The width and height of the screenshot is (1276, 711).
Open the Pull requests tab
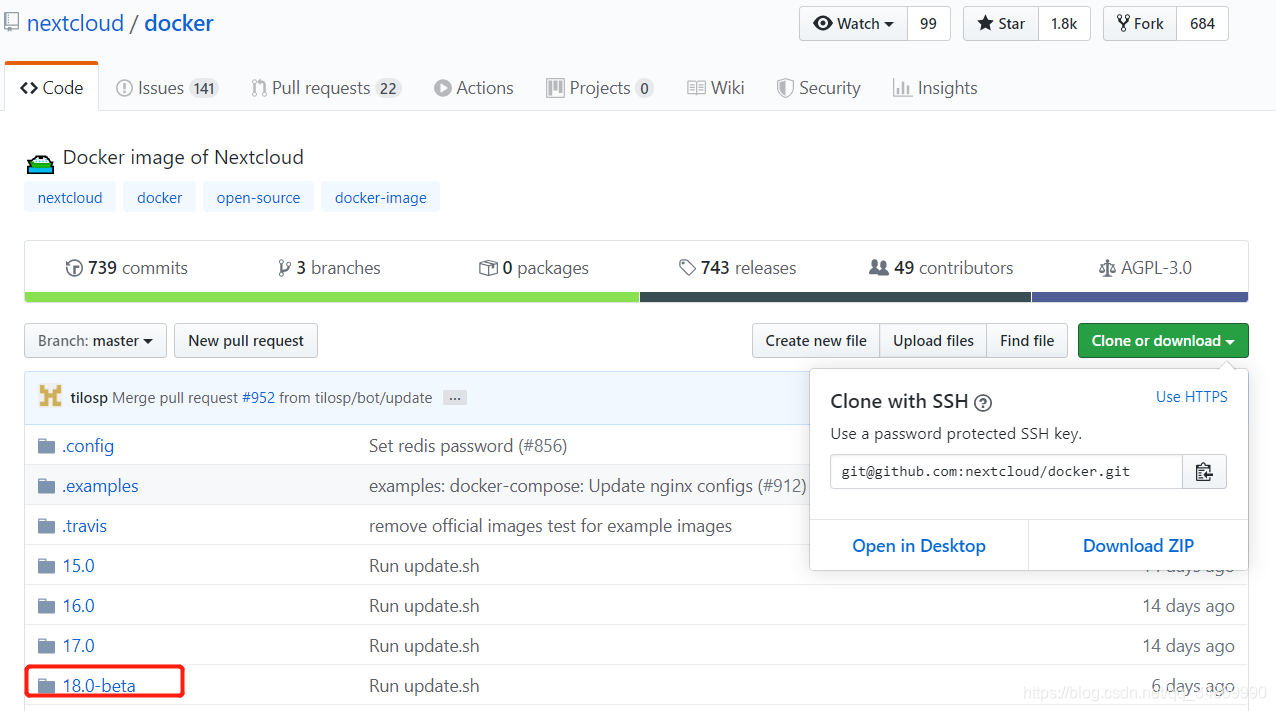(326, 88)
